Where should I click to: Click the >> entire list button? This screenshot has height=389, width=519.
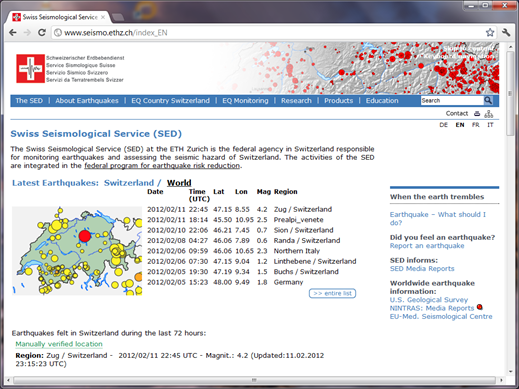(332, 293)
